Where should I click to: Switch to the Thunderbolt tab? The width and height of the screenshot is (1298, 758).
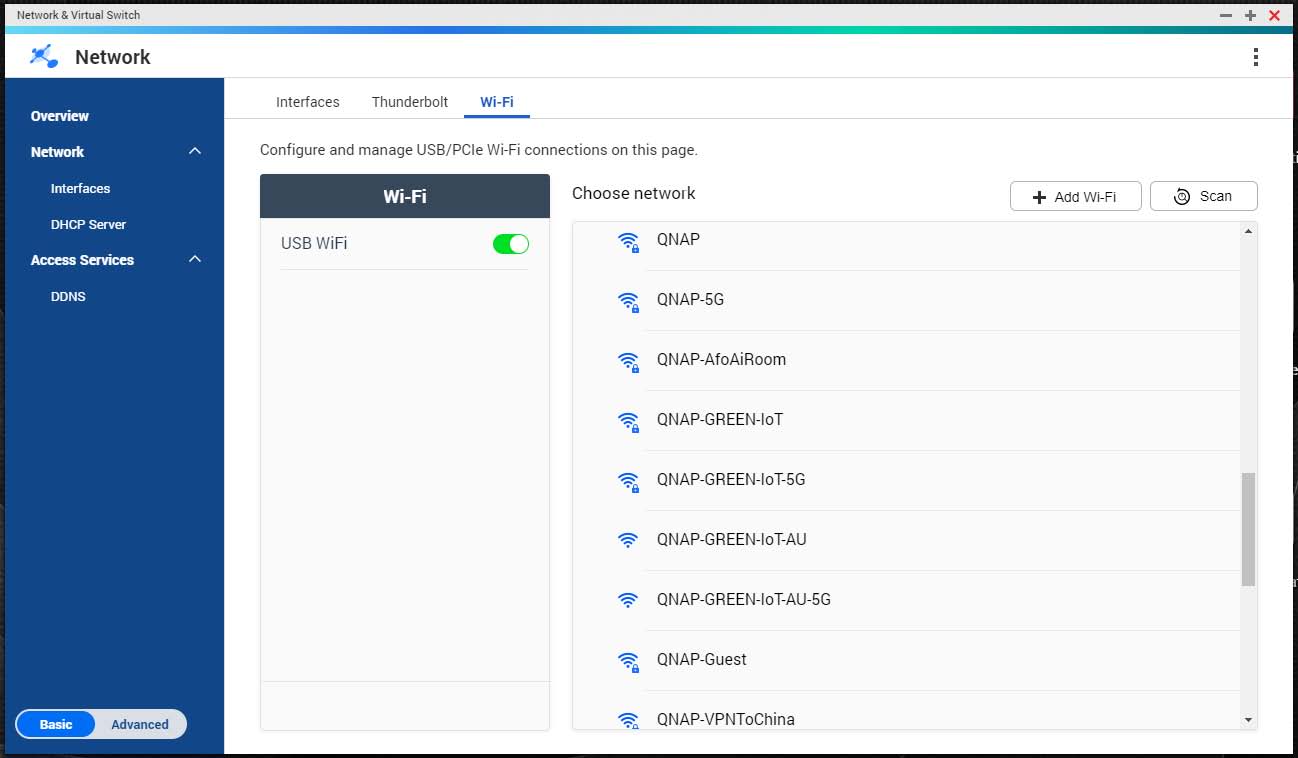[x=410, y=102]
